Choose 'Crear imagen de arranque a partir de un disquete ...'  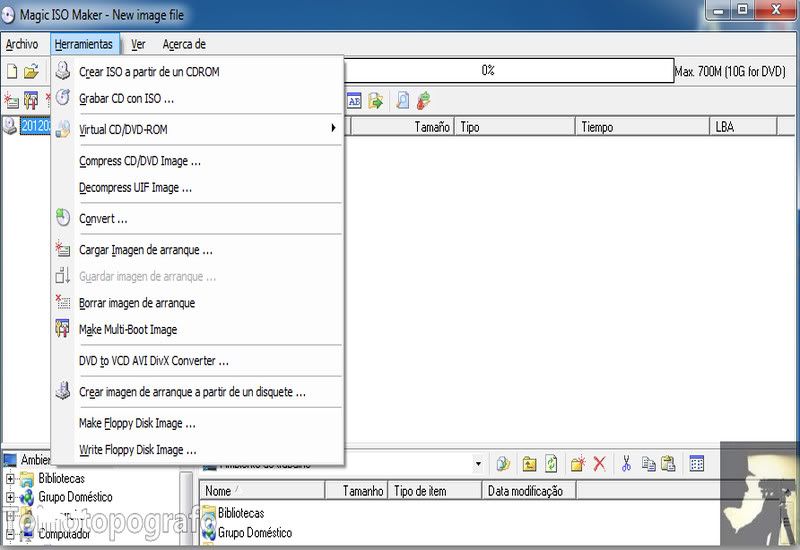coord(197,392)
